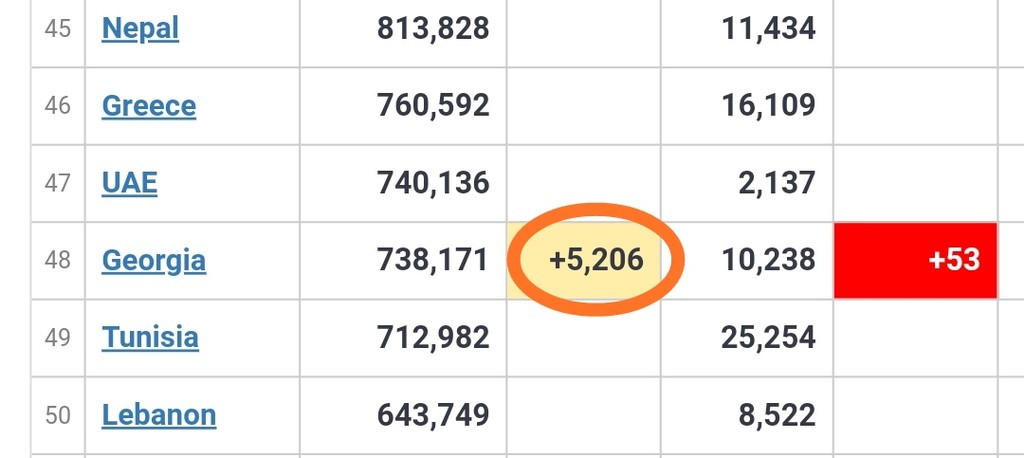Click Tunisia's total deaths value 25,254
The image size is (1024, 458).
[x=768, y=337]
